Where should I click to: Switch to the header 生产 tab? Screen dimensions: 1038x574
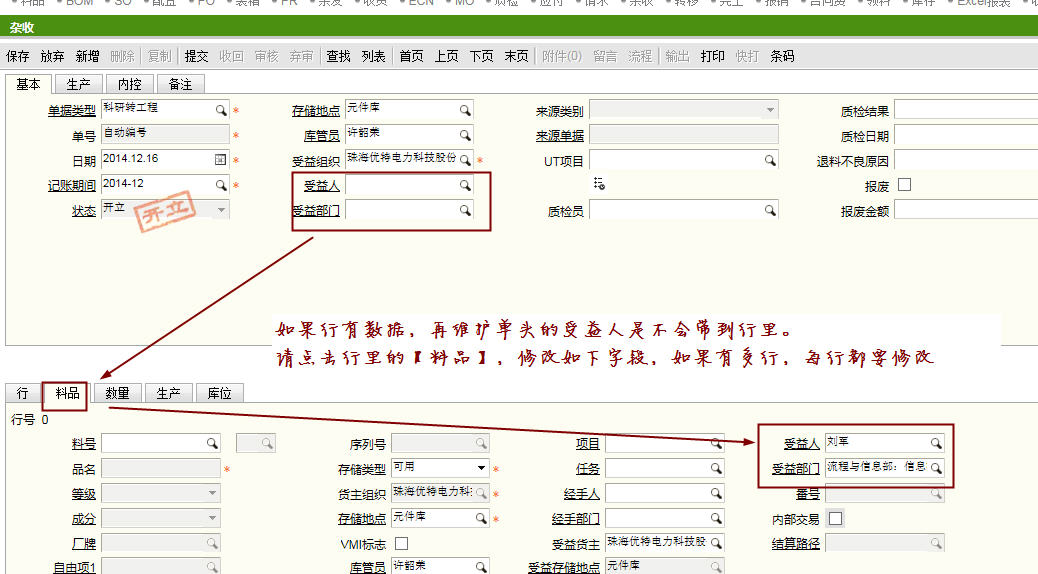pyautogui.click(x=78, y=84)
